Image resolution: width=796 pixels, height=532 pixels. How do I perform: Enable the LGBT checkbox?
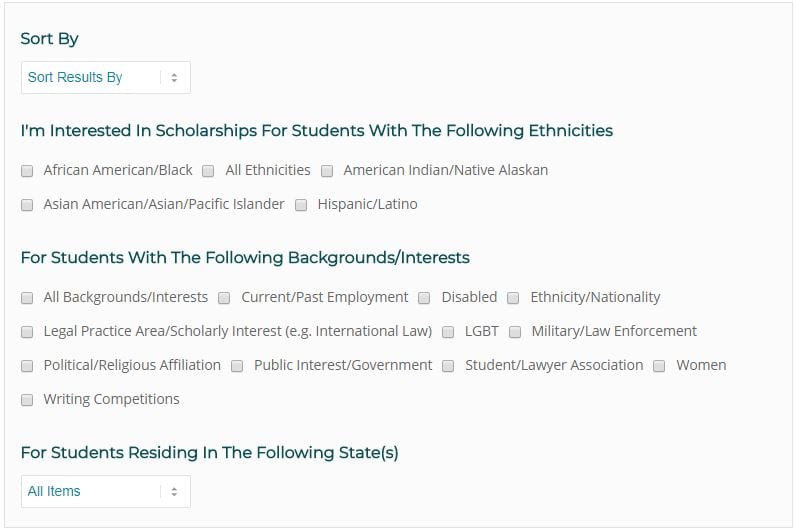[448, 332]
